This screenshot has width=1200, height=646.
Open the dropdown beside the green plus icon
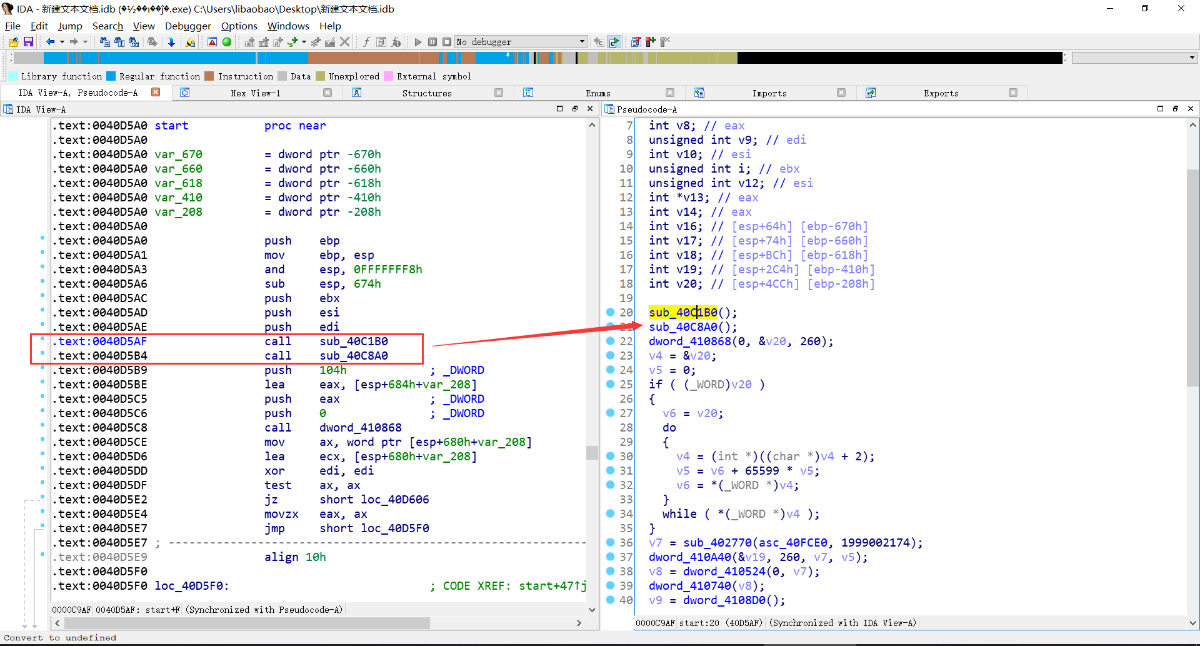point(303,42)
